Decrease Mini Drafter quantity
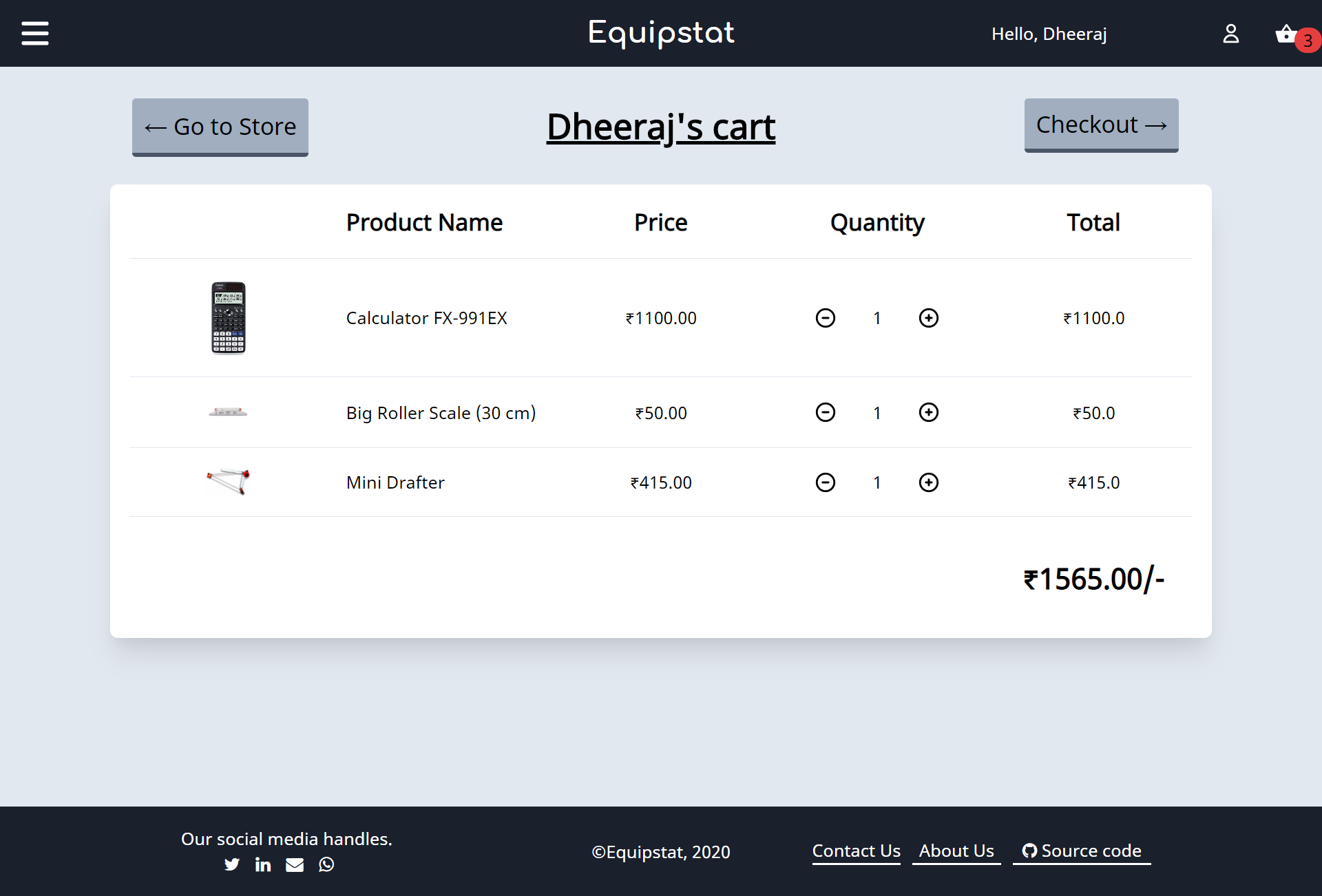The height and width of the screenshot is (896, 1322). pos(825,482)
